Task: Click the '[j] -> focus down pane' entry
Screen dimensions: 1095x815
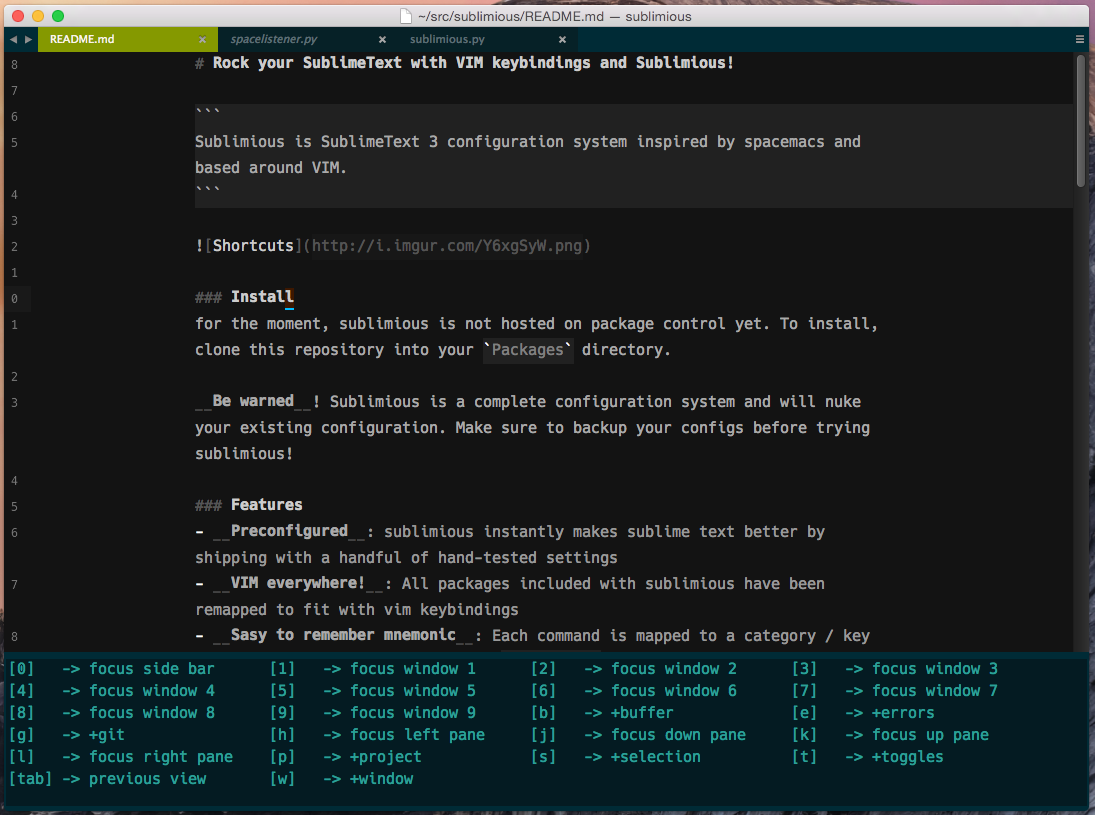Action: [638, 735]
